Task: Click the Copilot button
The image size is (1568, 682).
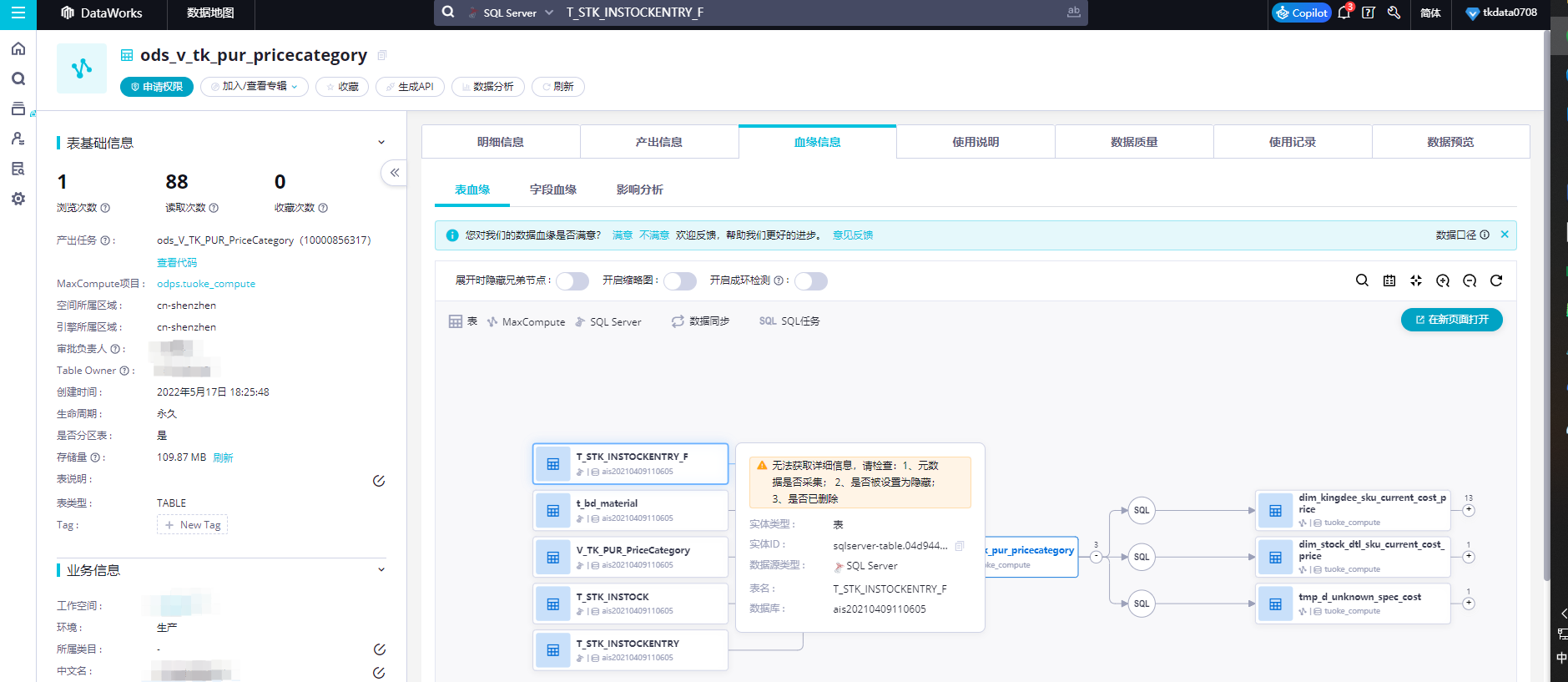Action: pyautogui.click(x=1301, y=13)
